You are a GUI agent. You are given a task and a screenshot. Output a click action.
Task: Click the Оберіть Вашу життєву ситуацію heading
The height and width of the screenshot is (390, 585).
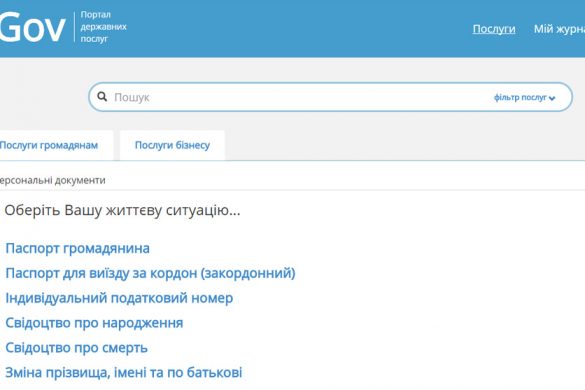122,210
